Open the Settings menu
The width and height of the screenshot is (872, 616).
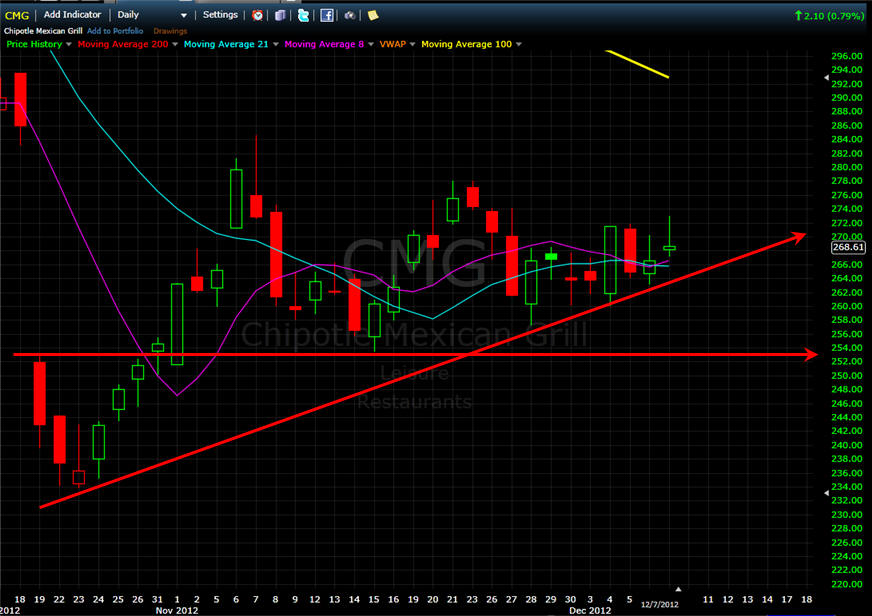click(x=220, y=15)
